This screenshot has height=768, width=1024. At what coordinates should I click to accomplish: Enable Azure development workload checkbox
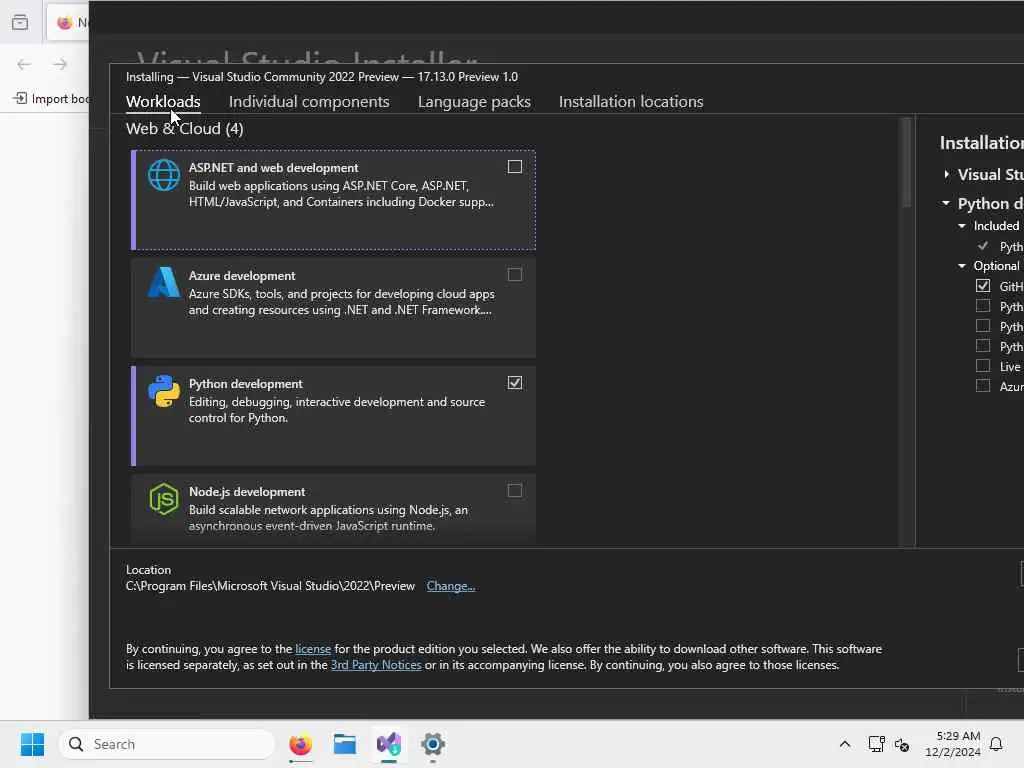(515, 274)
